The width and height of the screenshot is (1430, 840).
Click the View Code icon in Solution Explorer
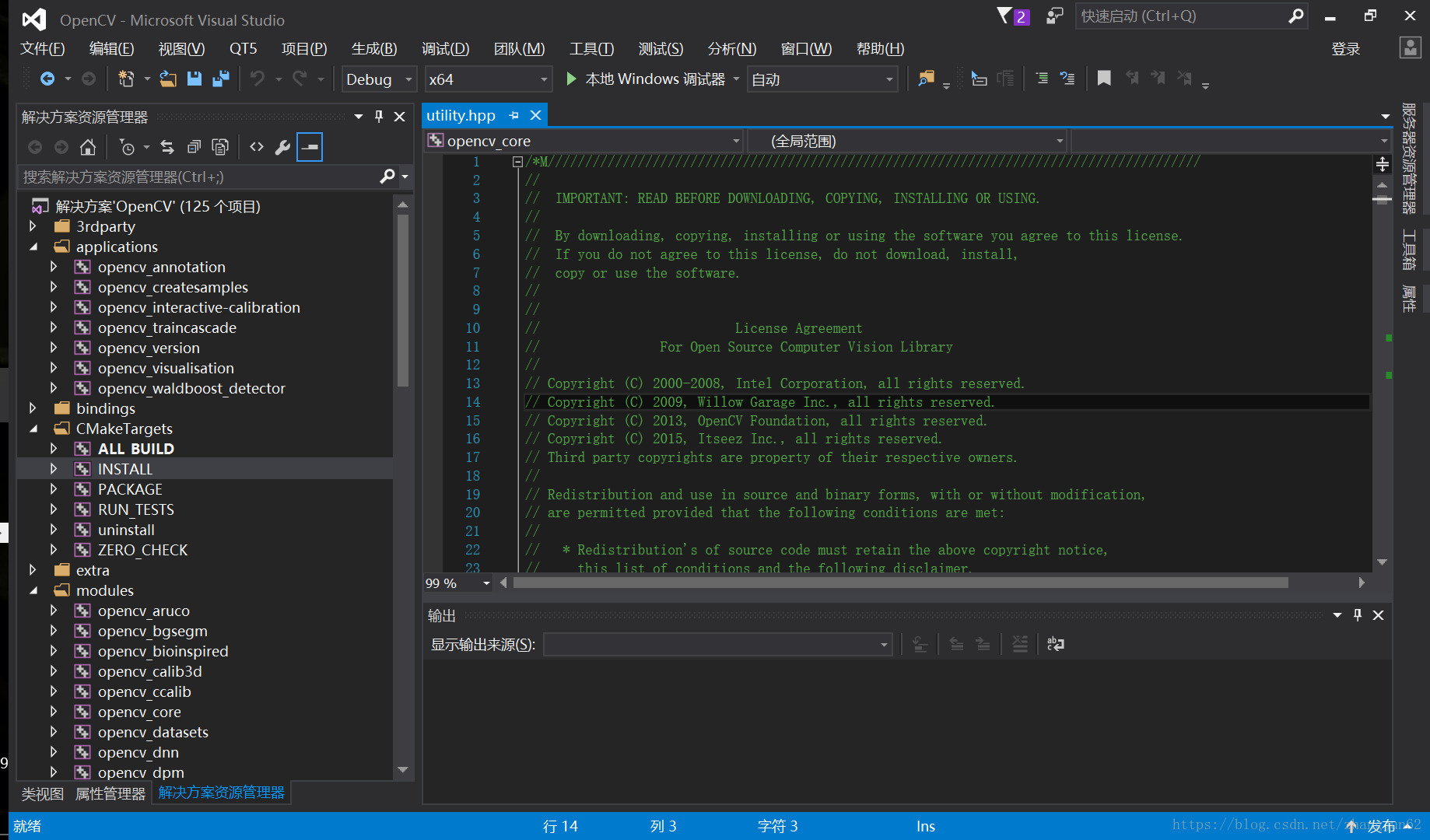coord(257,147)
